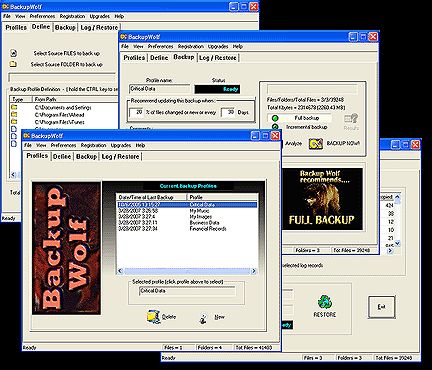
Task: Open Define tab in front window
Action: [62, 156]
